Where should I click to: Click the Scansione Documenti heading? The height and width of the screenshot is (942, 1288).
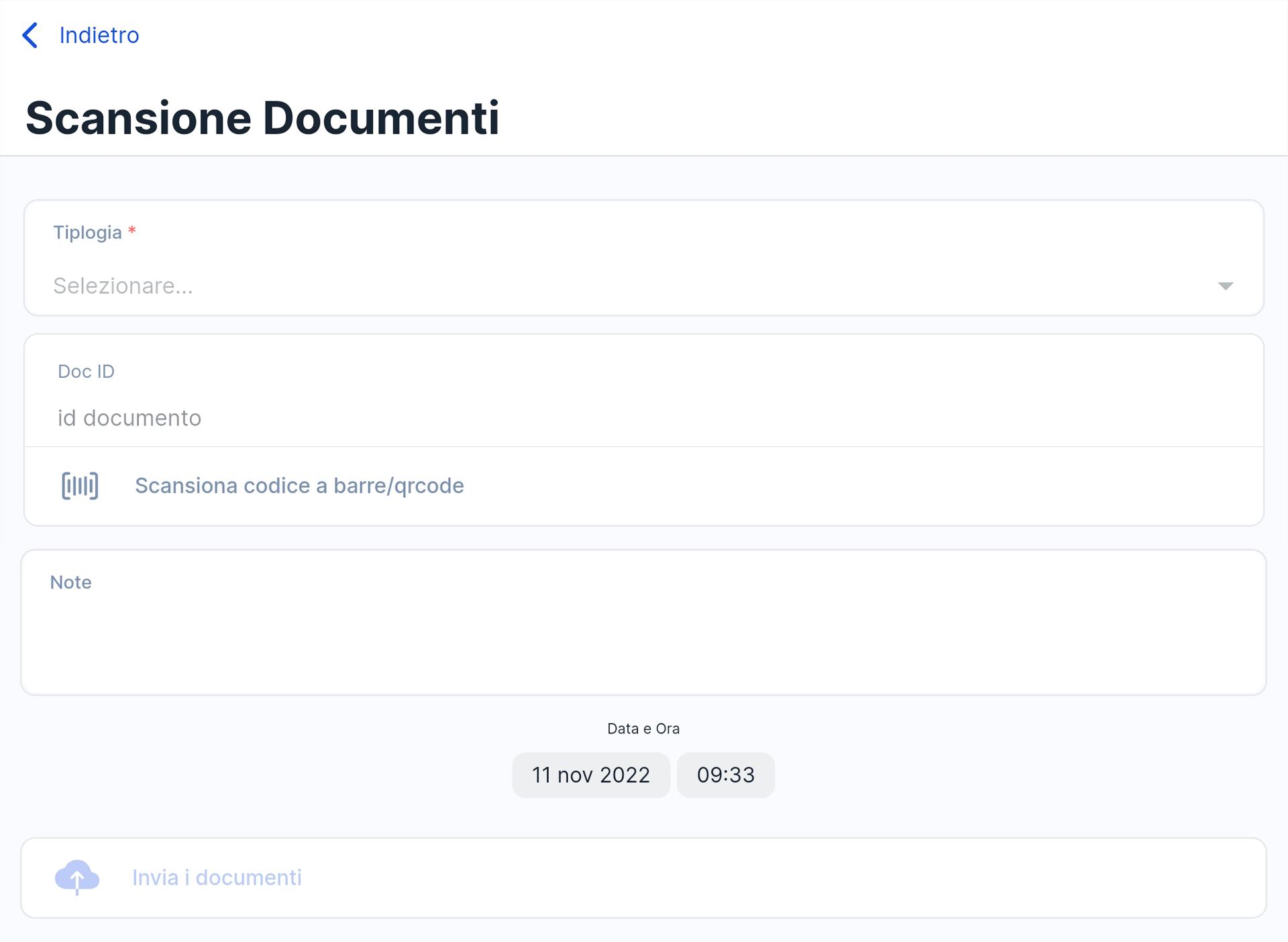262,118
